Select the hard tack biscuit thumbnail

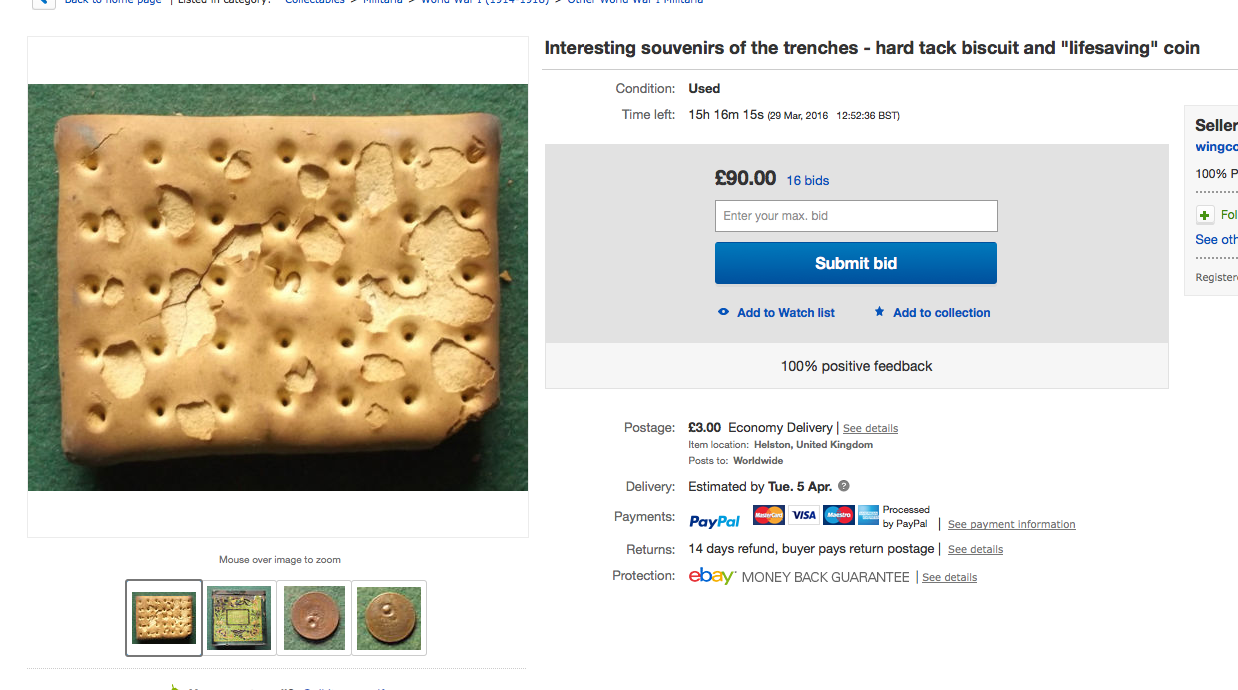pos(164,618)
